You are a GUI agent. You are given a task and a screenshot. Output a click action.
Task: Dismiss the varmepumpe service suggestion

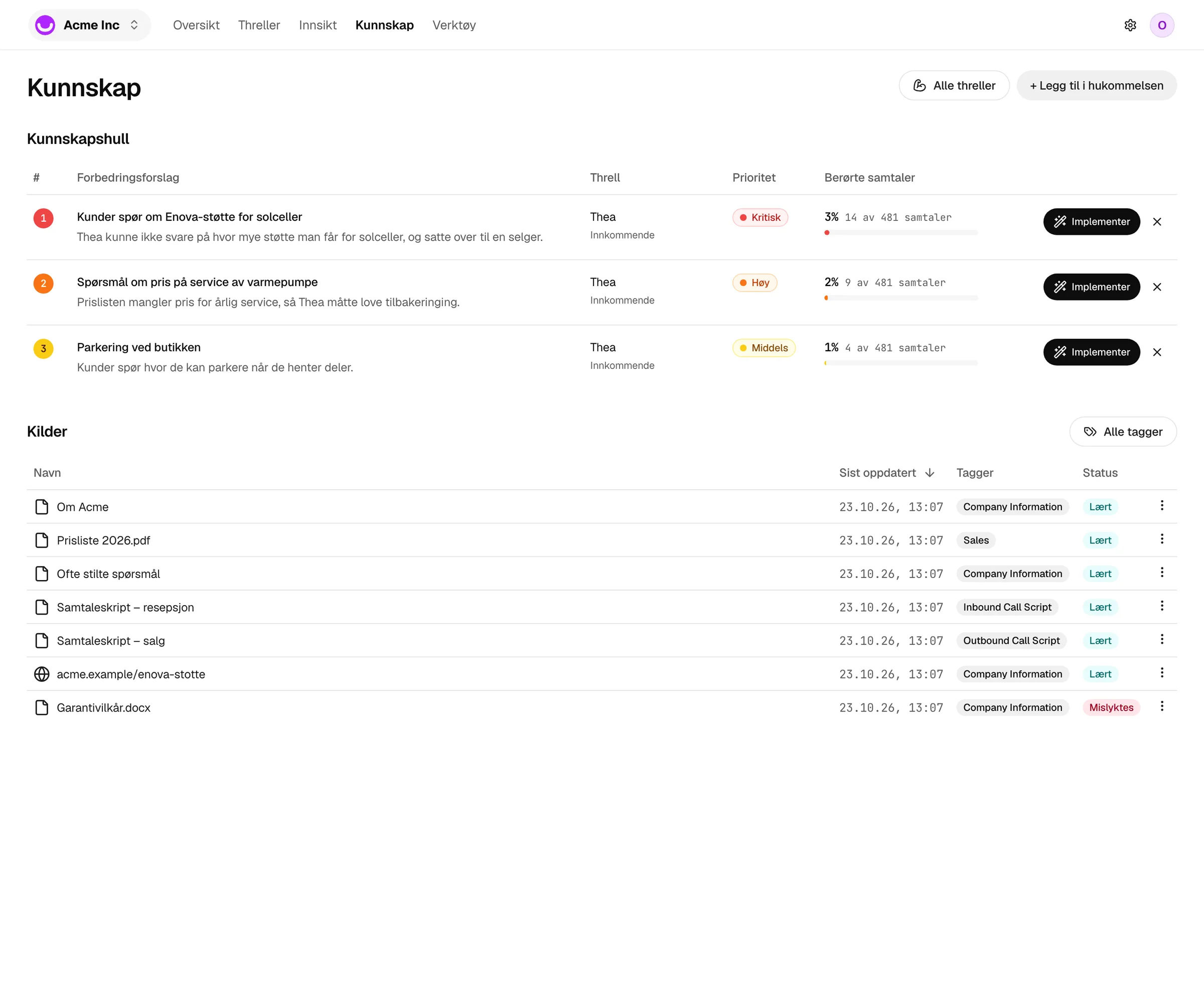[x=1157, y=287]
